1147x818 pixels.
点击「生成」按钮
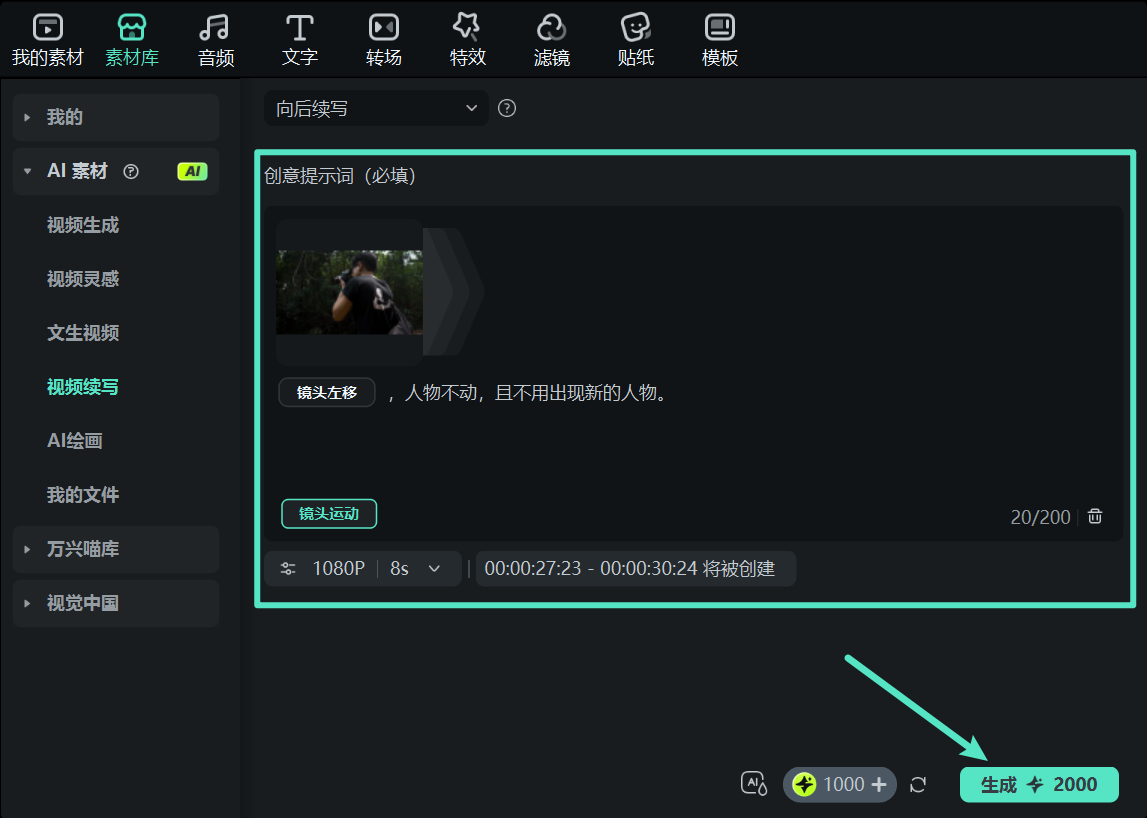(x=1039, y=785)
